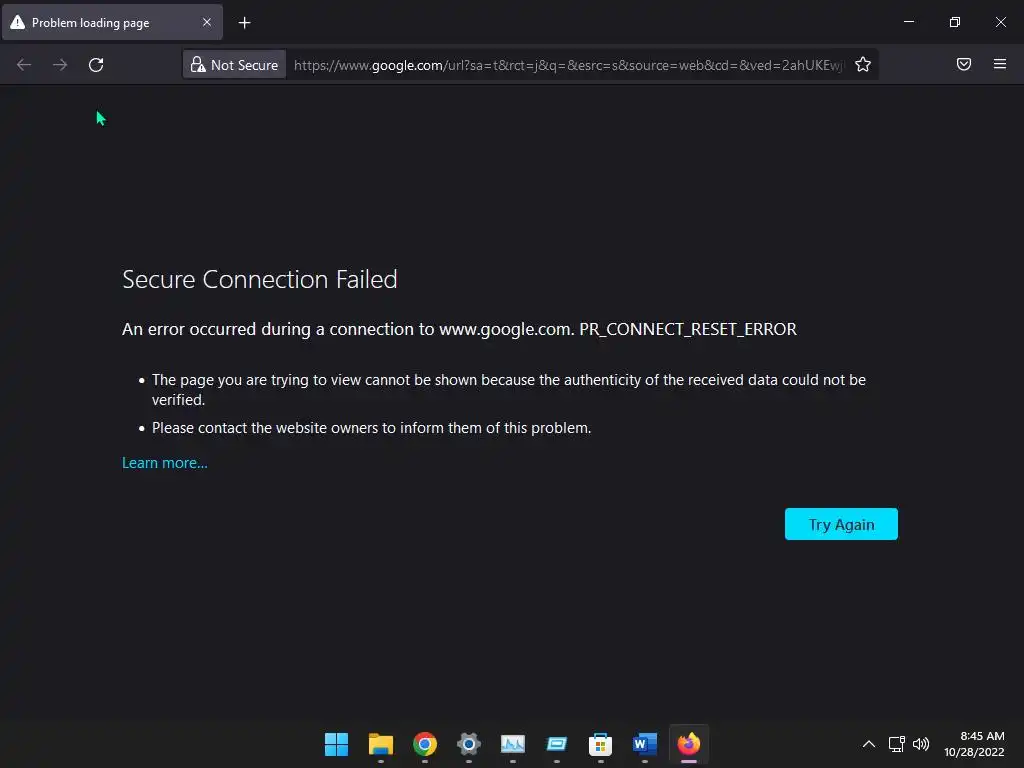1024x768 pixels.
Task: Open the Firefox application menu
Action: (x=1000, y=65)
